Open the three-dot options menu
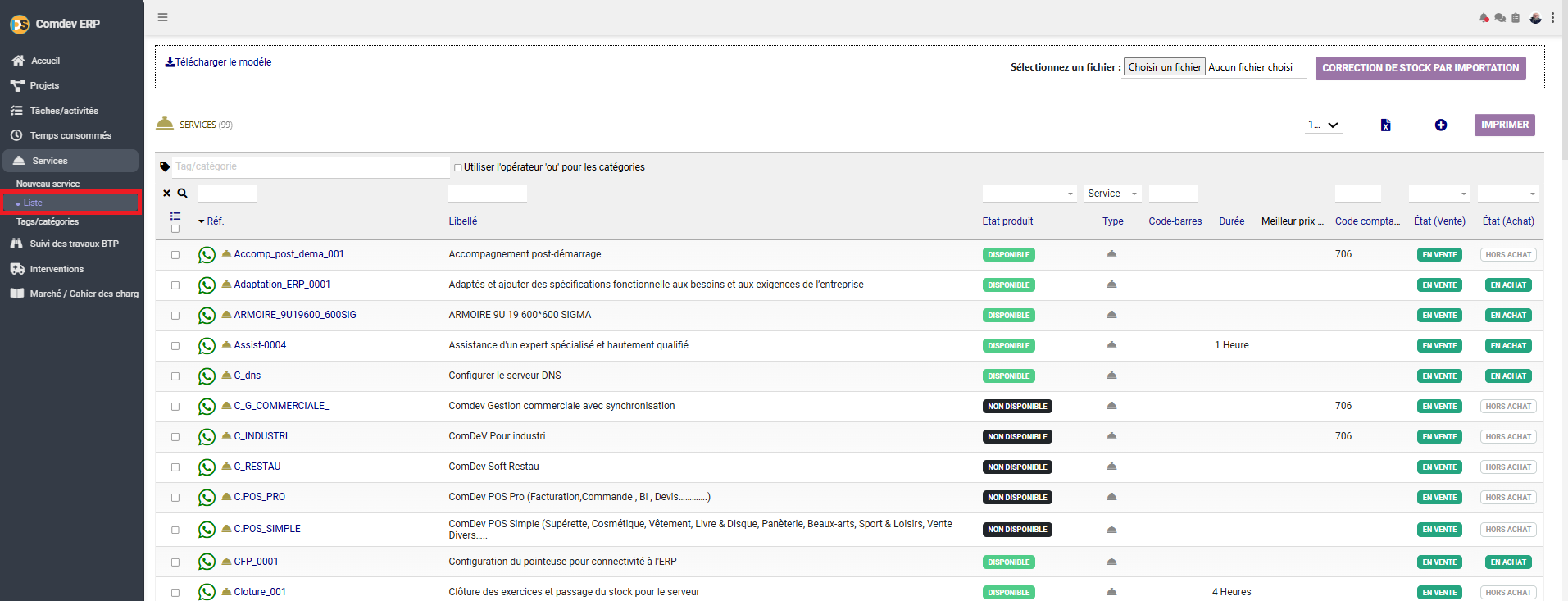The image size is (1568, 601). pos(1552,18)
